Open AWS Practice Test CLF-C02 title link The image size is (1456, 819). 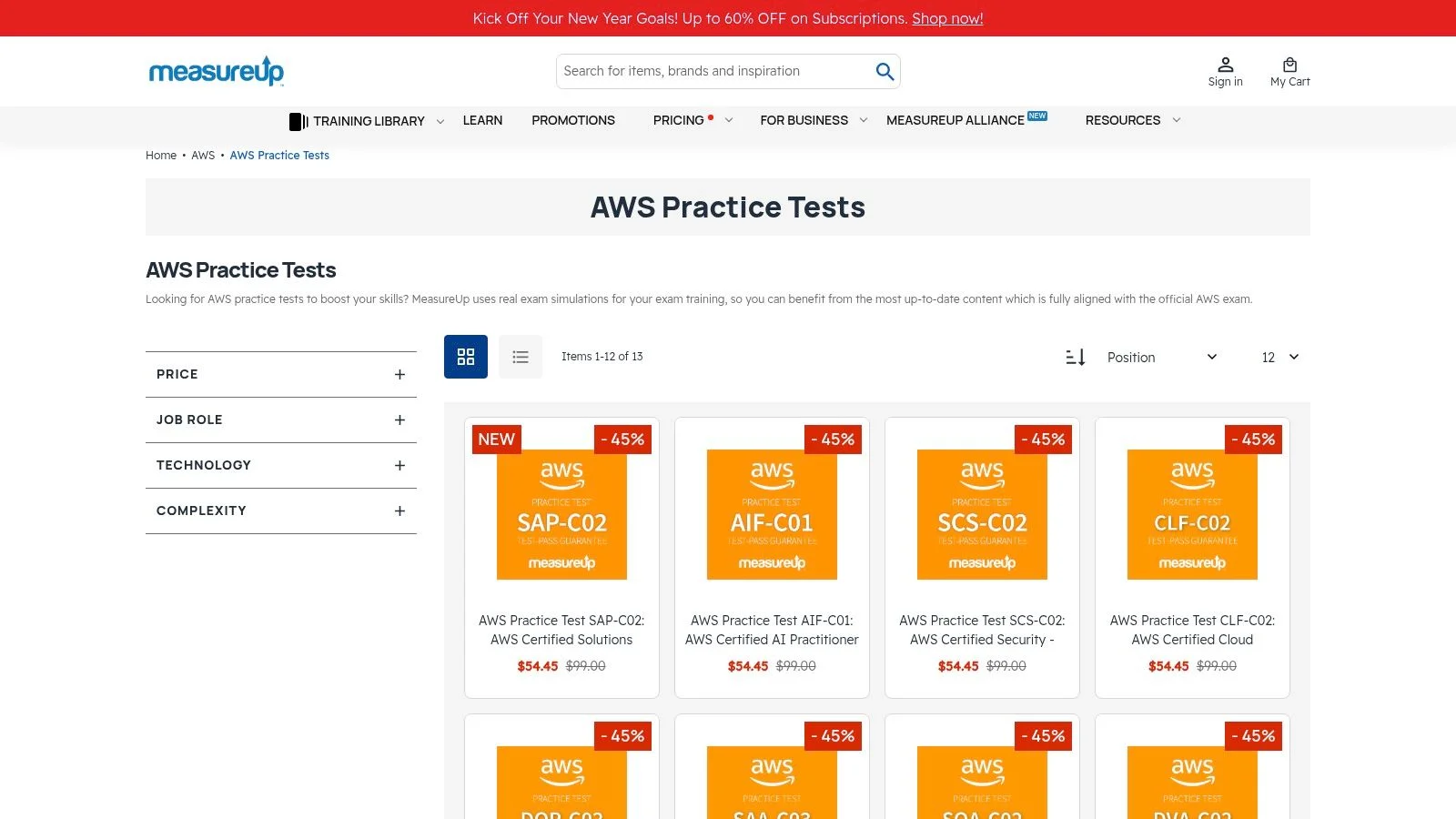pyautogui.click(x=1192, y=630)
